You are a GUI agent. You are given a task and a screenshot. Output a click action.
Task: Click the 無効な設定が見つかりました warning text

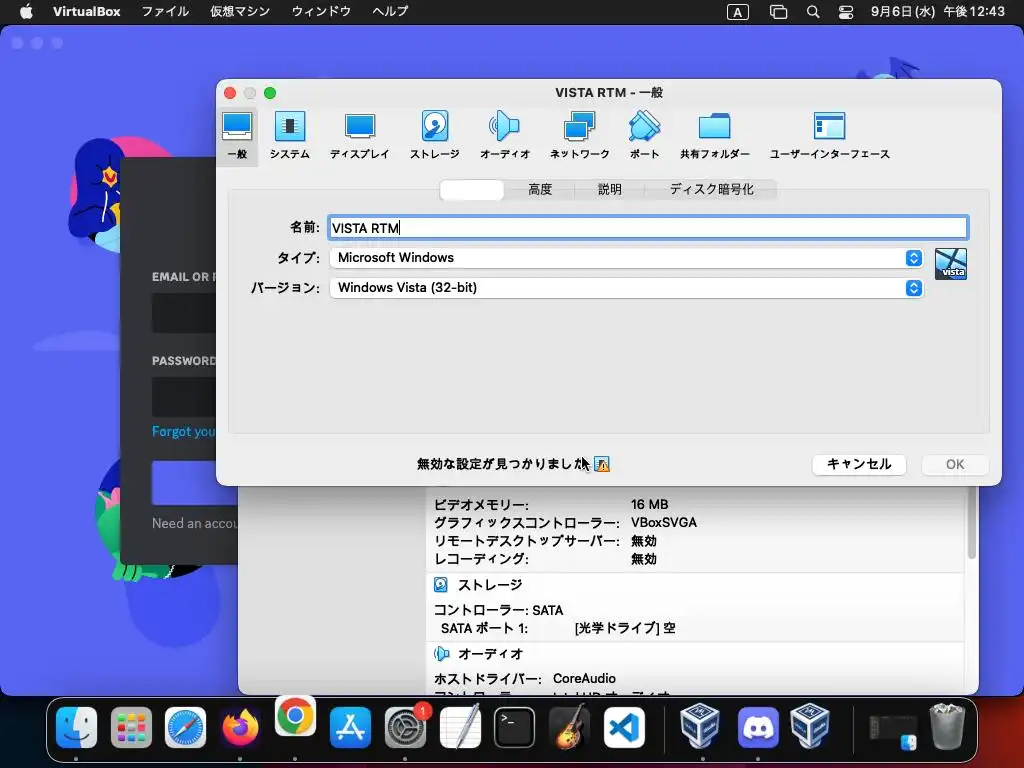(x=503, y=464)
